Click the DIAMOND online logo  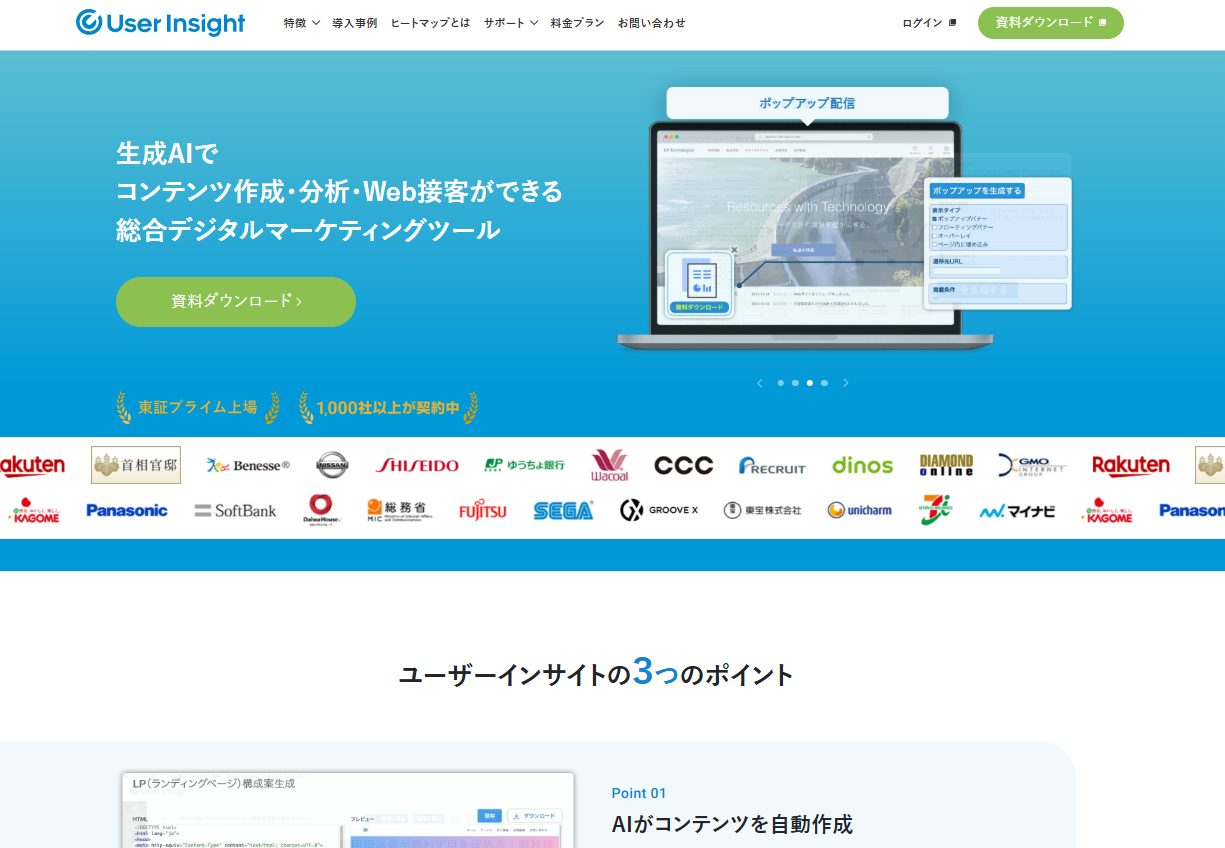(946, 465)
